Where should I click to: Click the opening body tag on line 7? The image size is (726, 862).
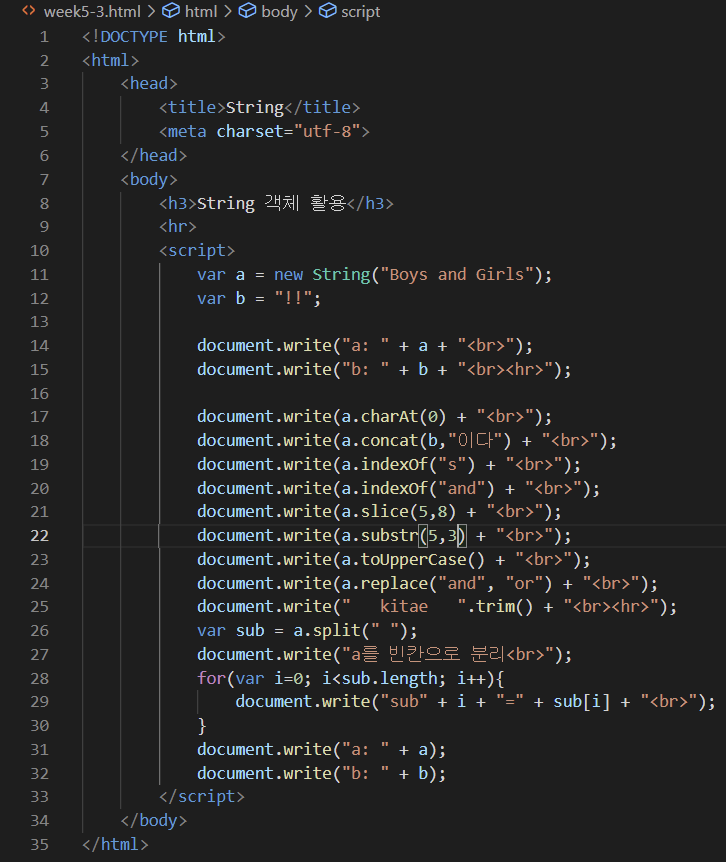(149, 180)
